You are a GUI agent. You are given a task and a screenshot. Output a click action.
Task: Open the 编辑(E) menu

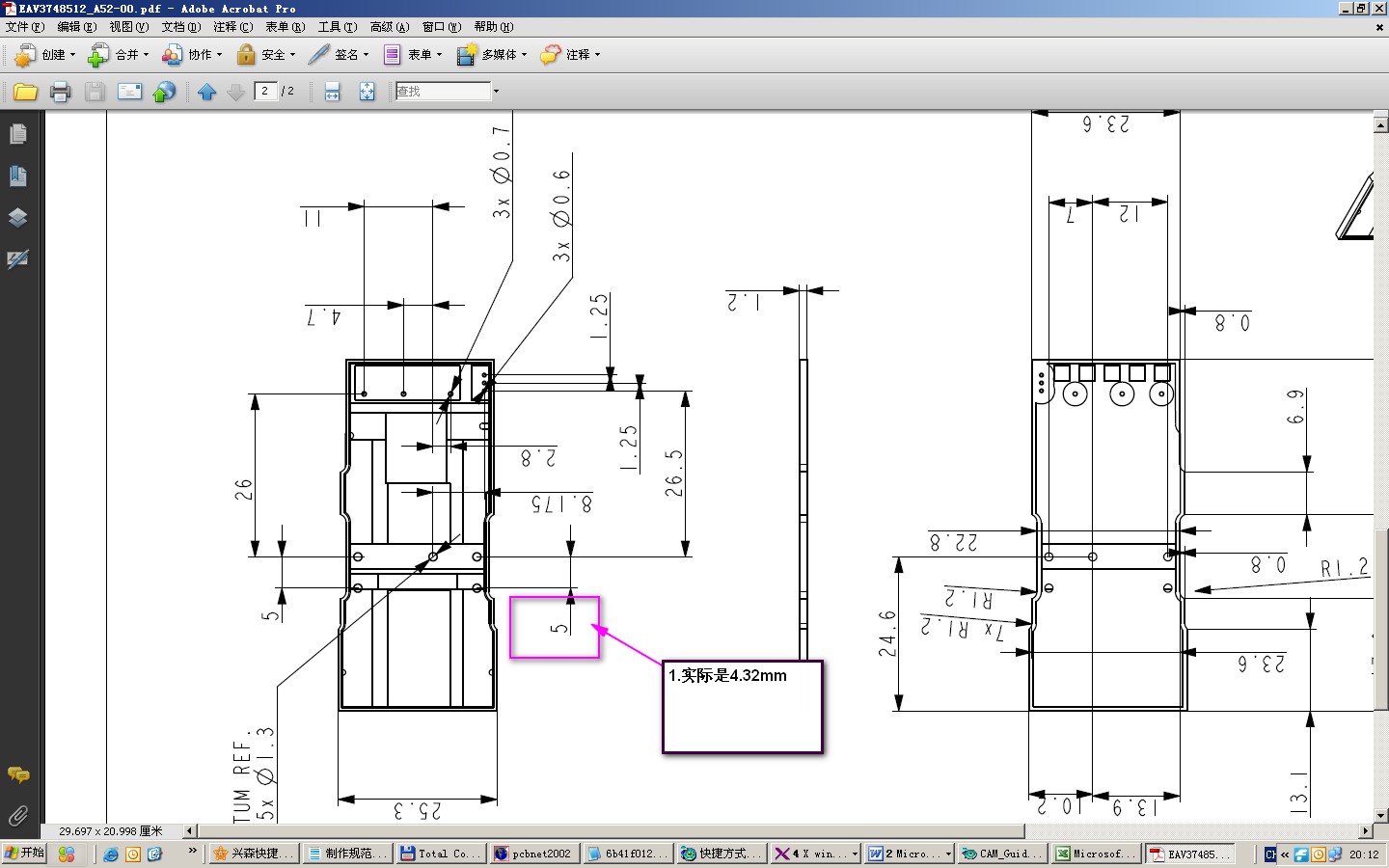(76, 27)
